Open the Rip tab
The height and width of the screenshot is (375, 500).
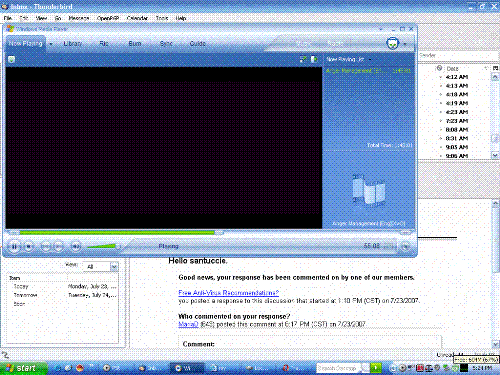(104, 44)
